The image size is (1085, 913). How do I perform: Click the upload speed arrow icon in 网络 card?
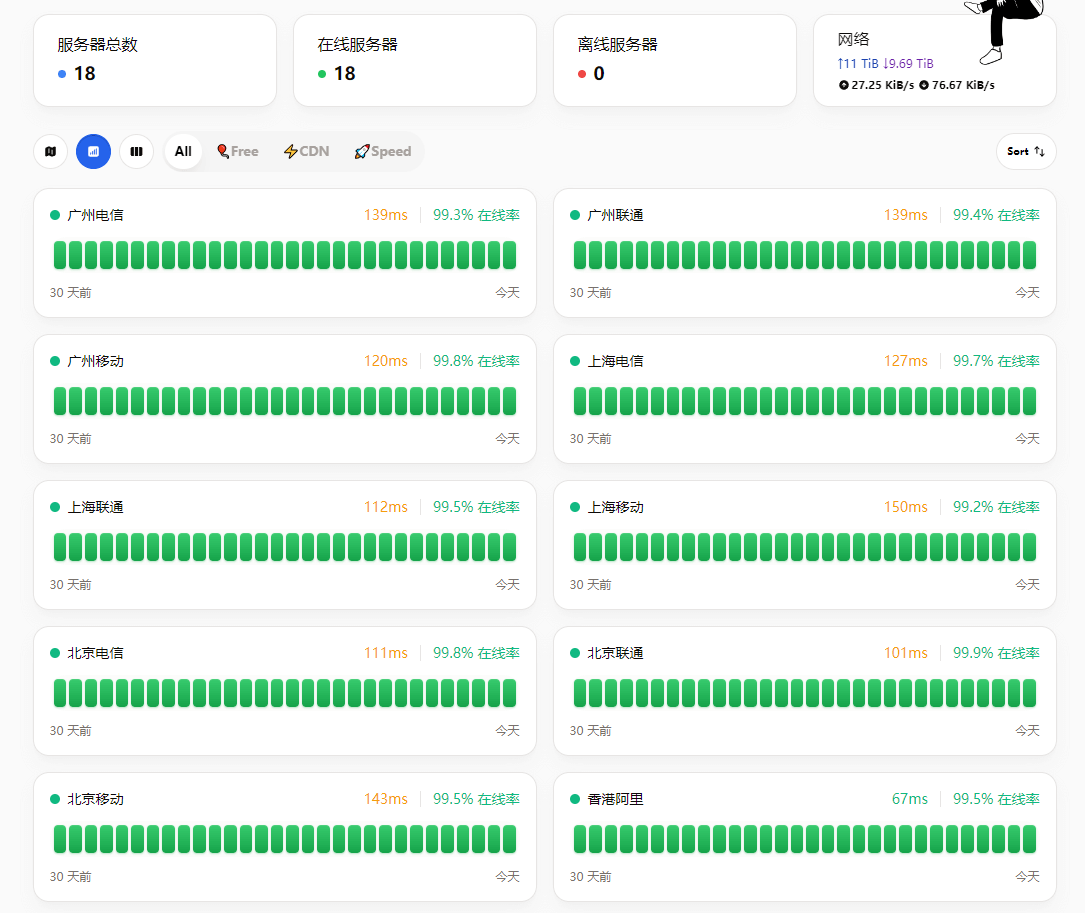843,85
